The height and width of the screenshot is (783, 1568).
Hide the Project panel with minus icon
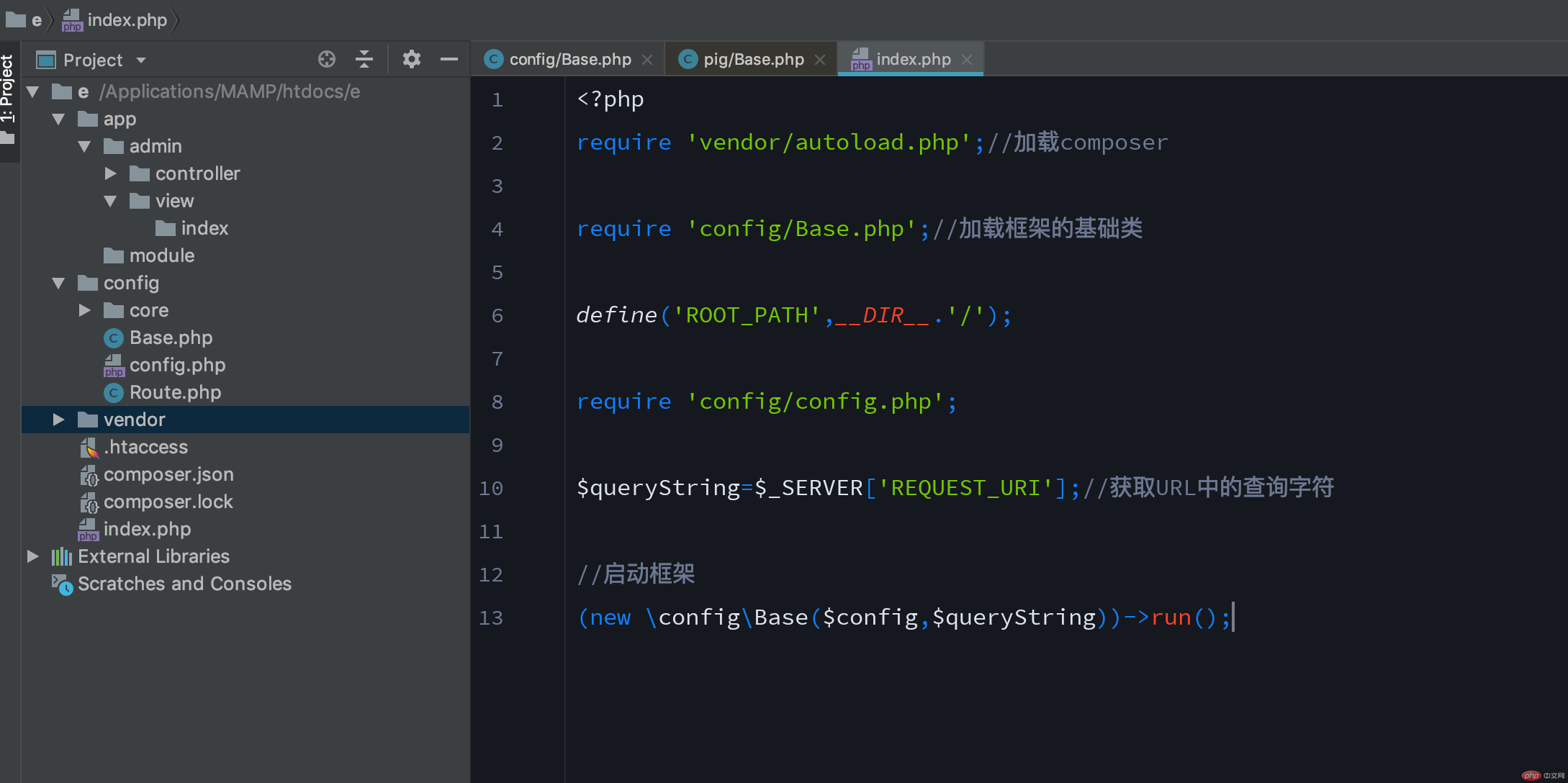coord(449,59)
